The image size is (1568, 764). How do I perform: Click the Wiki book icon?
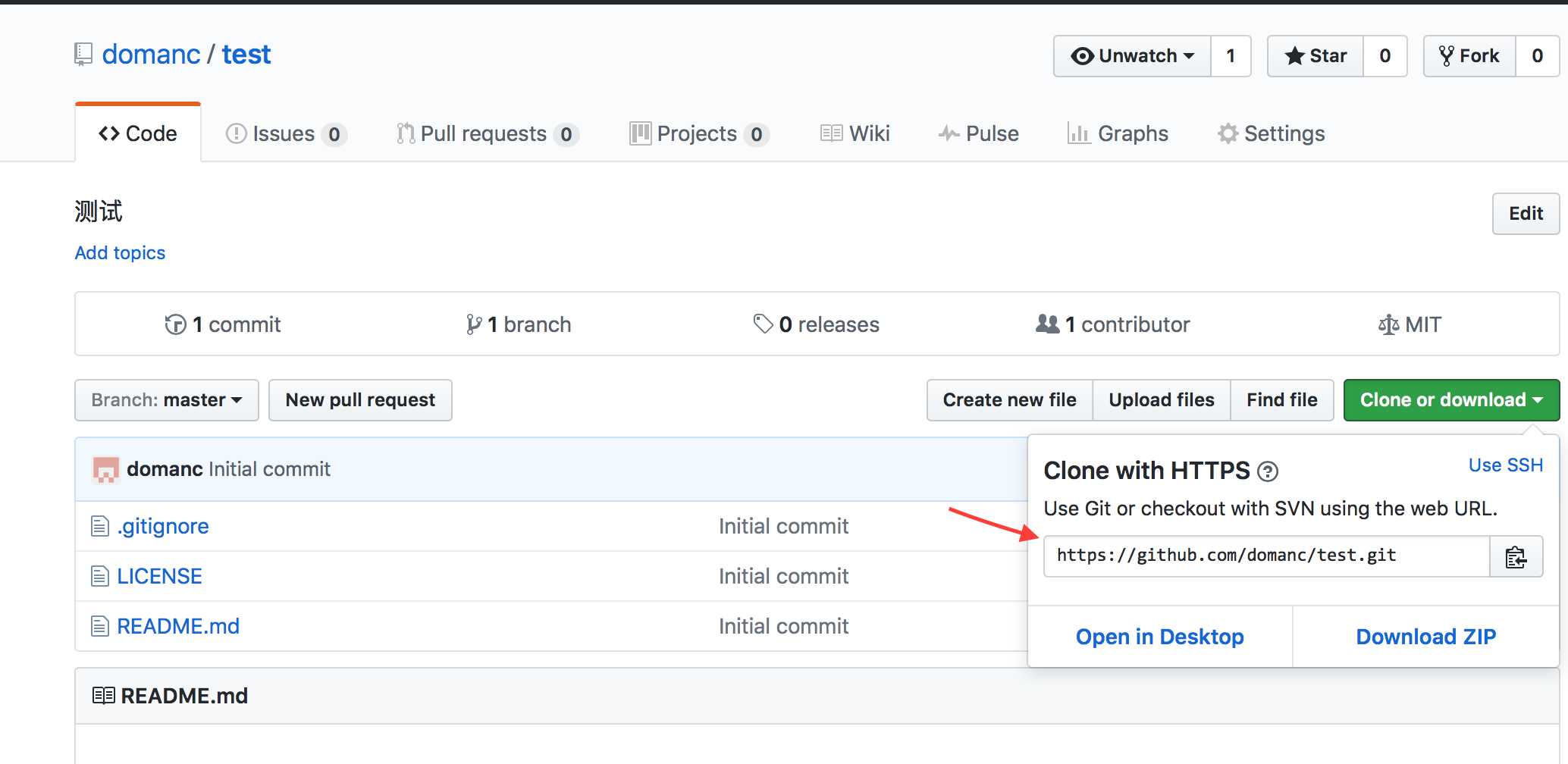coord(831,133)
